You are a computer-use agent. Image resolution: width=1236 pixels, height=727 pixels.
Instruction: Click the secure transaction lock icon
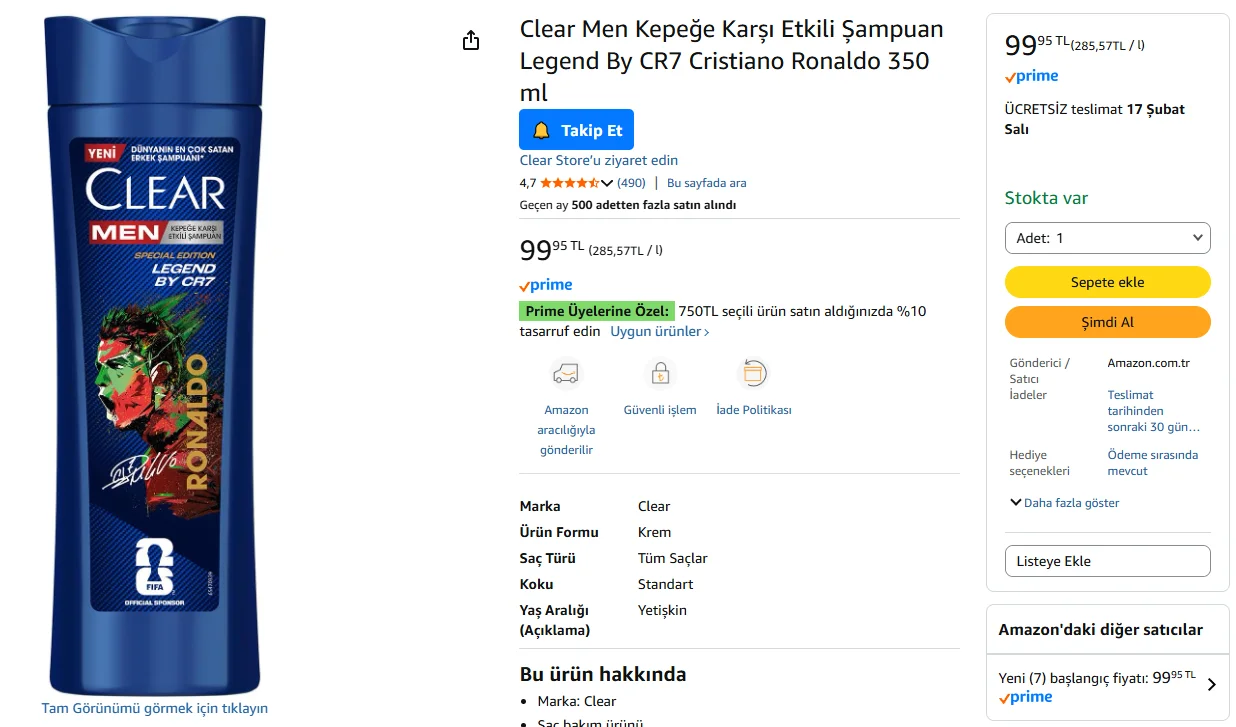(660, 374)
